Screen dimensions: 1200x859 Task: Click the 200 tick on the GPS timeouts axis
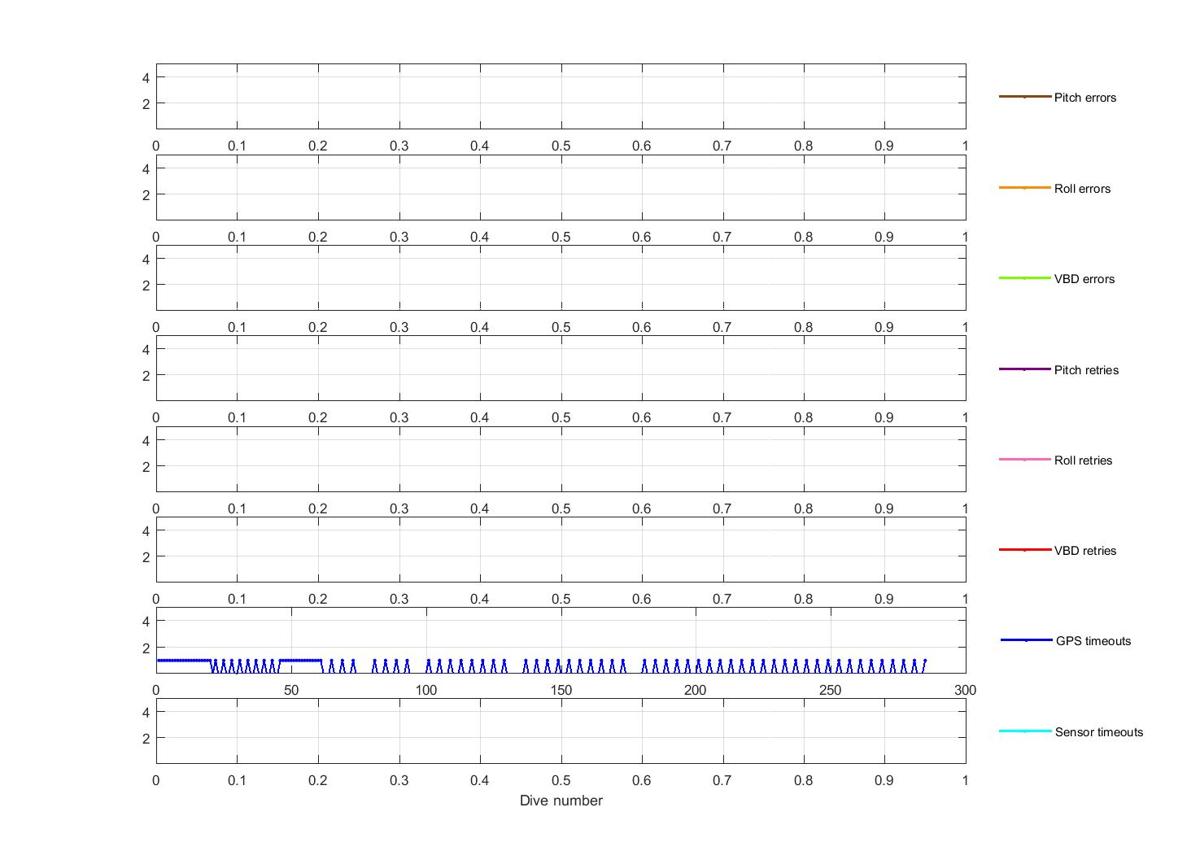(x=695, y=690)
